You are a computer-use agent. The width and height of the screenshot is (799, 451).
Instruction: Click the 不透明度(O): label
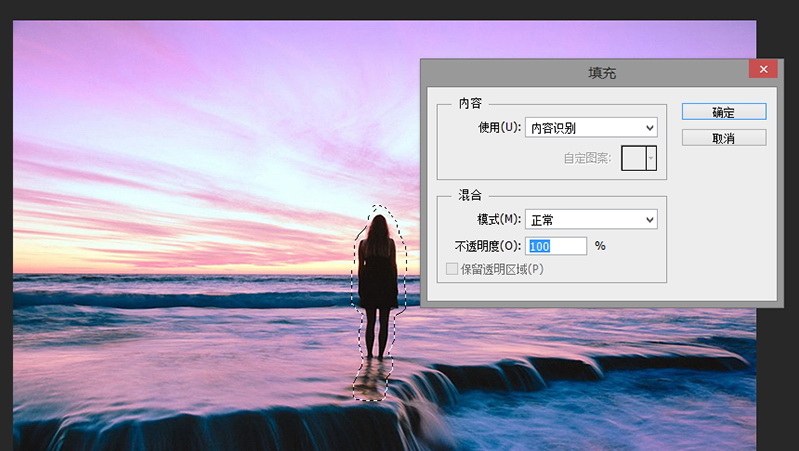pos(488,246)
